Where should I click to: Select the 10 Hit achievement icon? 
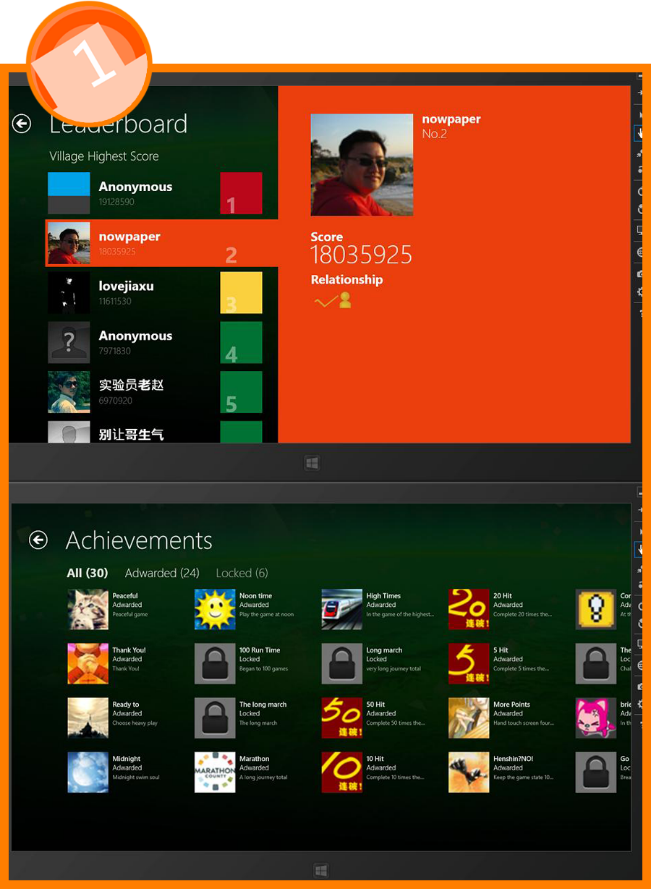pyautogui.click(x=342, y=772)
